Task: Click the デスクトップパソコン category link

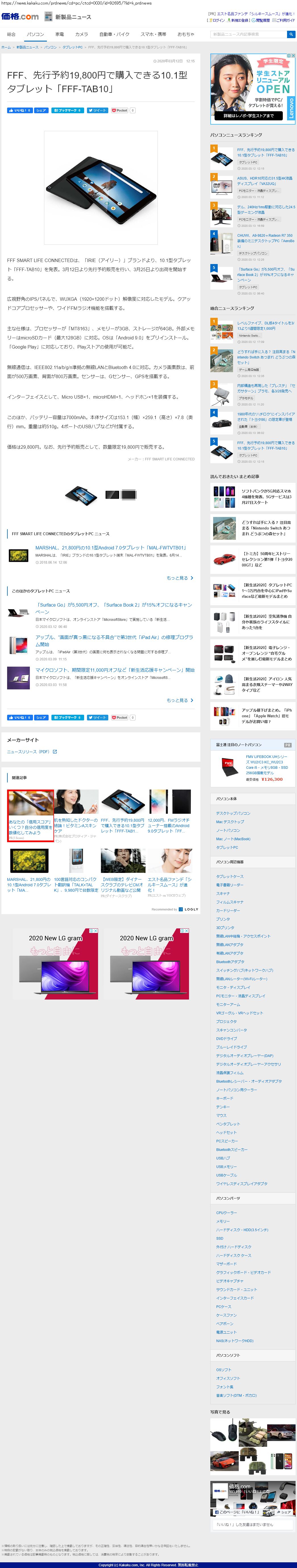Action: 233,813
